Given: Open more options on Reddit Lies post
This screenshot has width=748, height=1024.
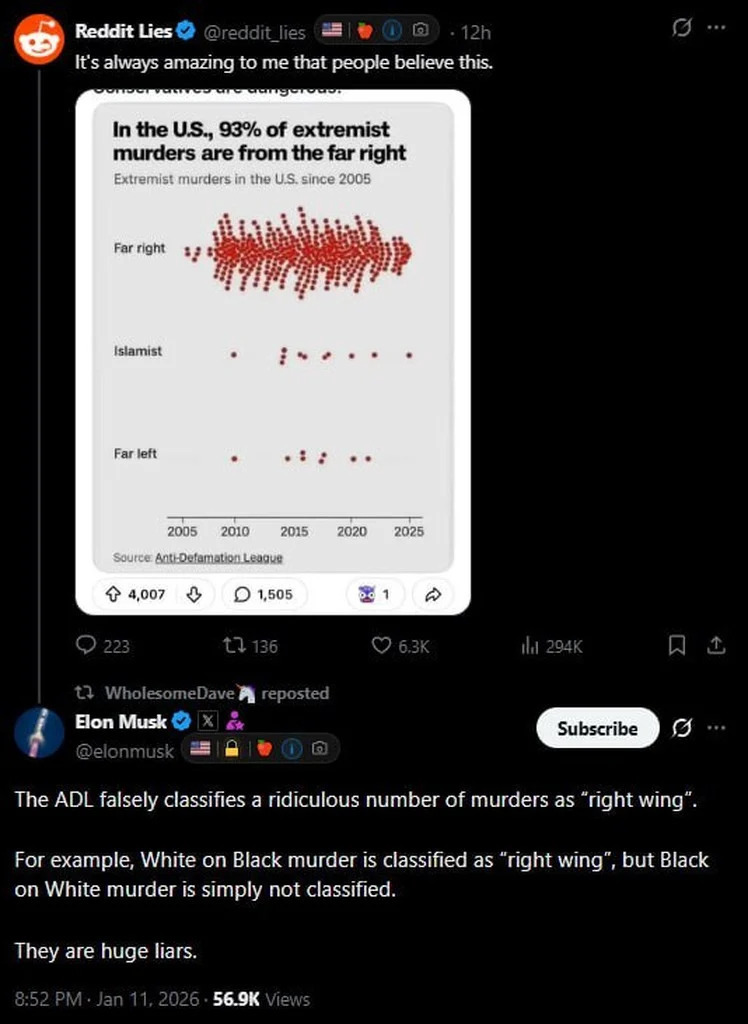Looking at the screenshot, I should [716, 27].
